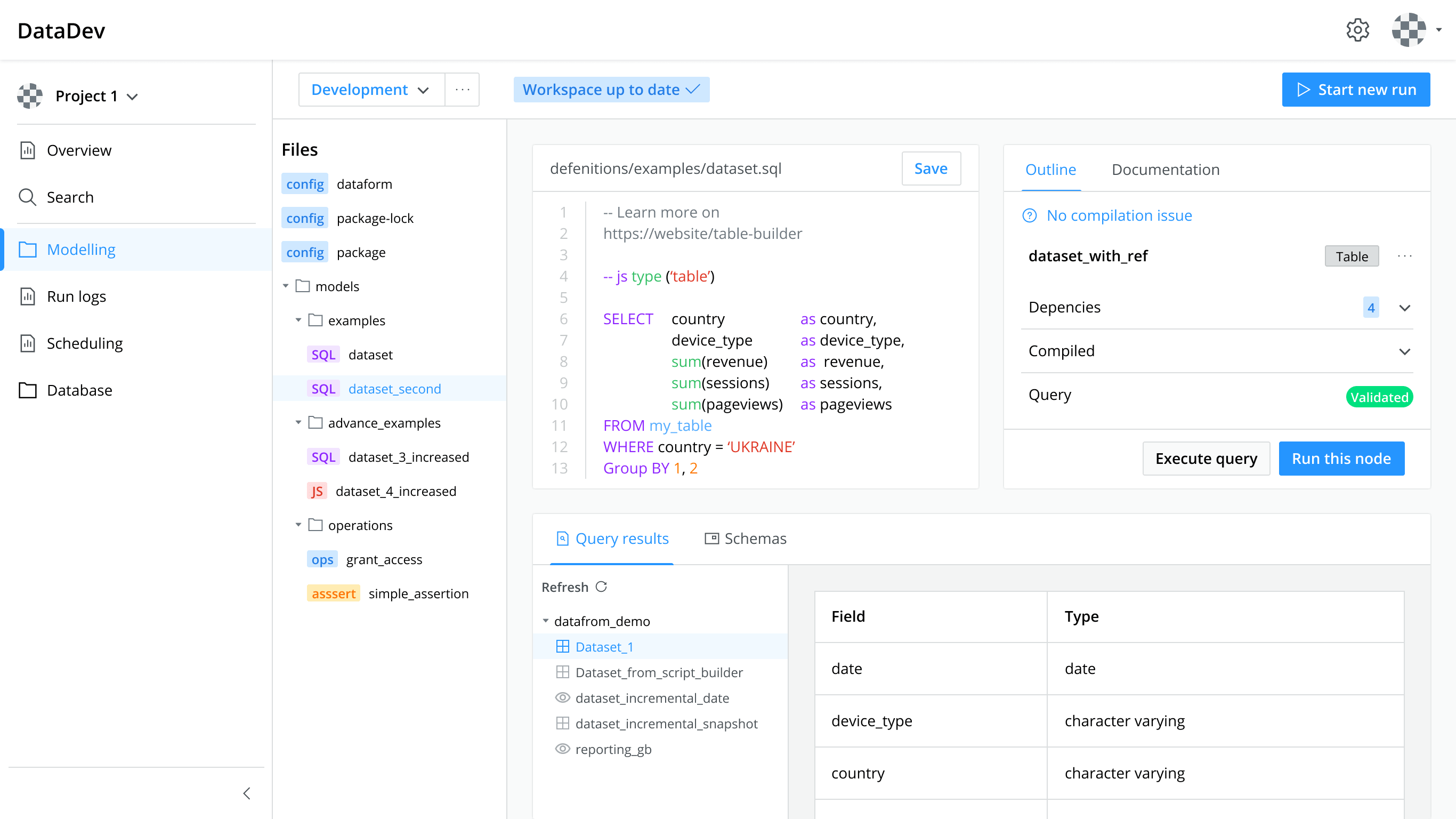Open the dataset_with_ref three-dot options menu
1456x819 pixels.
coord(1404,255)
